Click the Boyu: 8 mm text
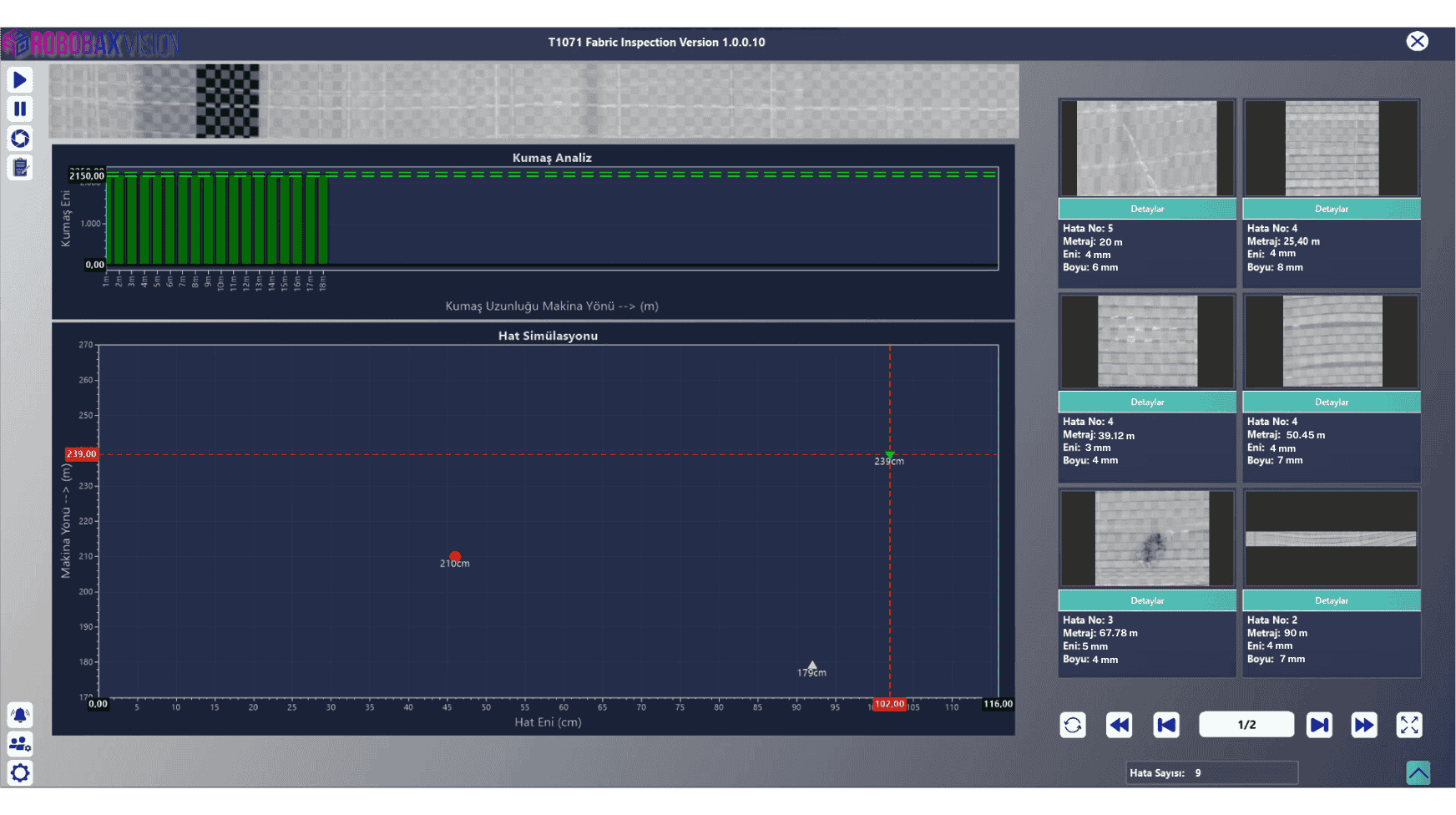The height and width of the screenshot is (815, 1456). (1275, 267)
